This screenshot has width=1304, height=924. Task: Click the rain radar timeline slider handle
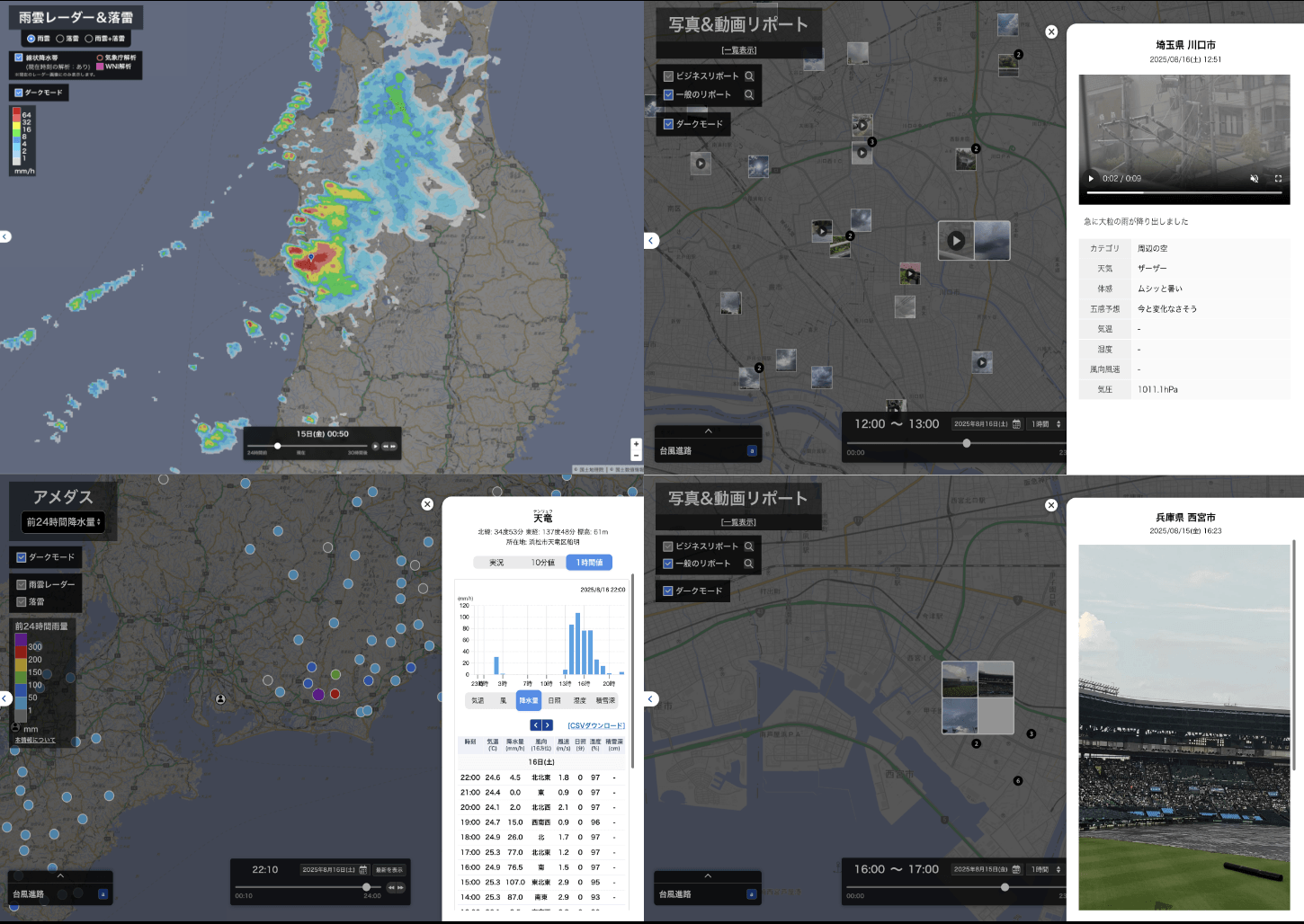click(278, 446)
